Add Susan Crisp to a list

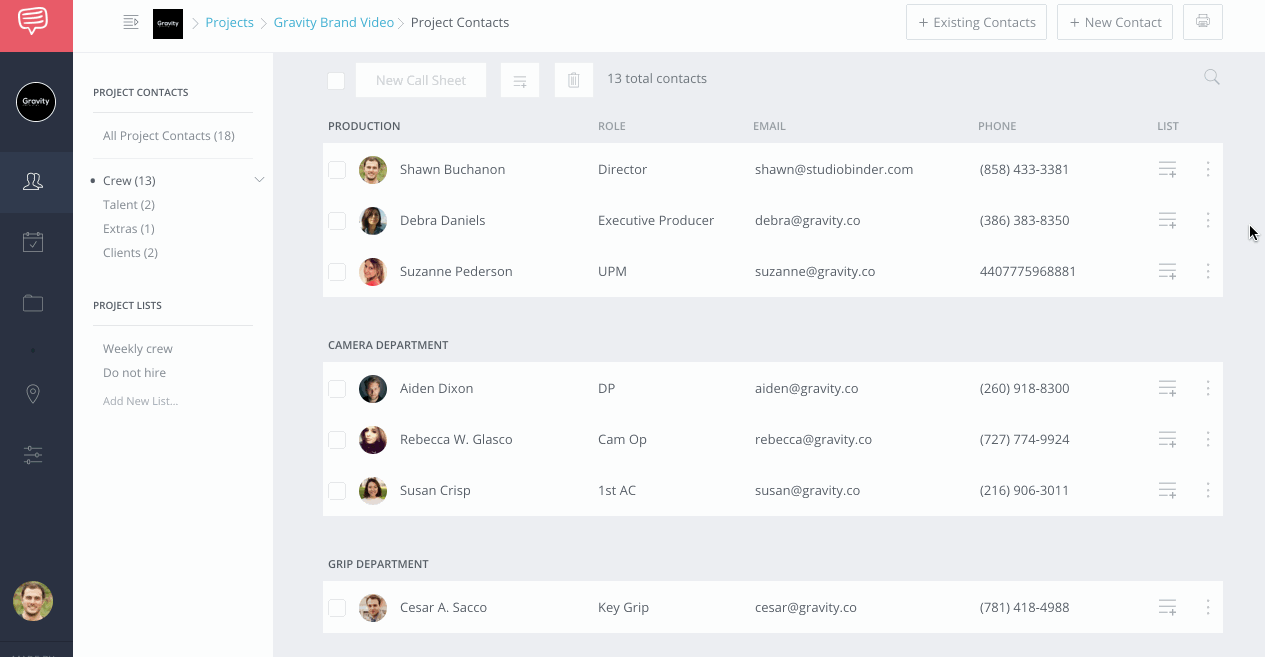tap(1167, 490)
